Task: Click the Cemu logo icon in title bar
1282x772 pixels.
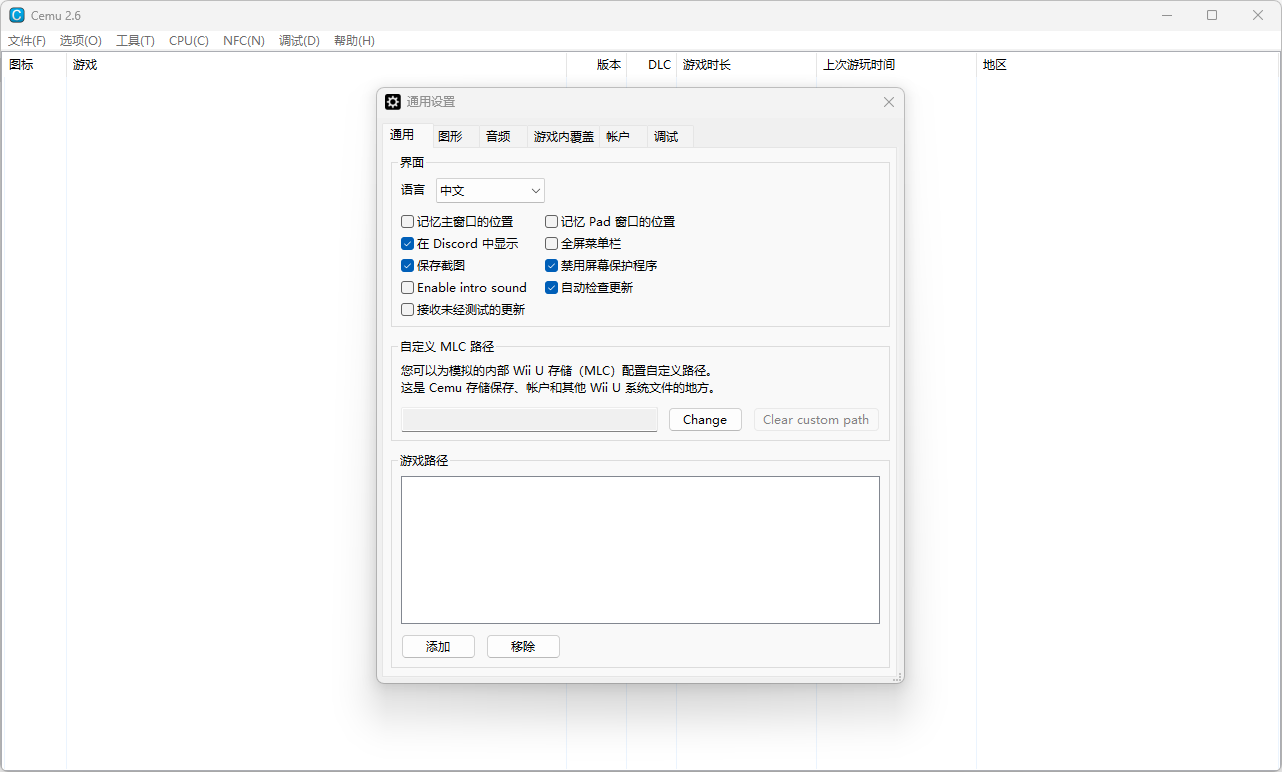Action: (17, 15)
